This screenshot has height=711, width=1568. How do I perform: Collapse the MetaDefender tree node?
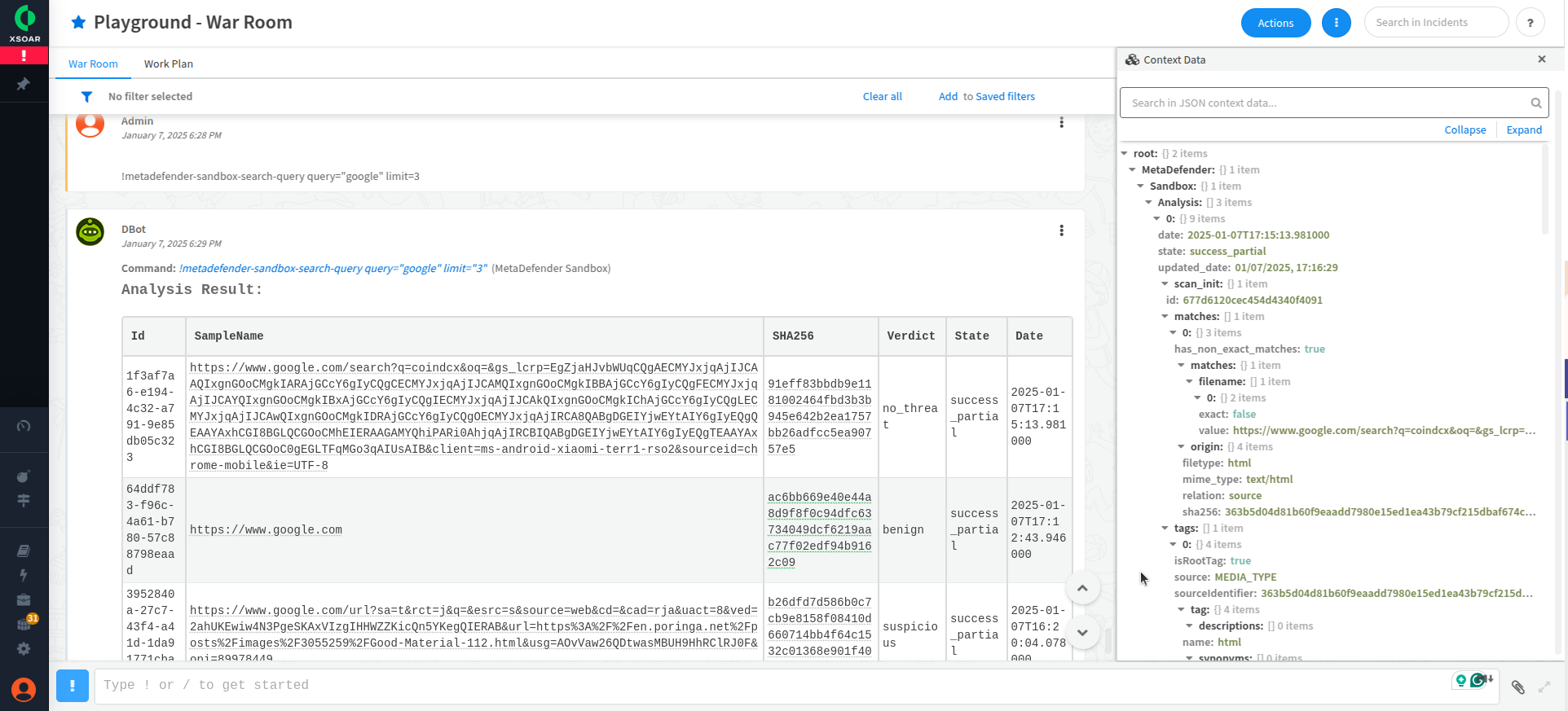1132,169
